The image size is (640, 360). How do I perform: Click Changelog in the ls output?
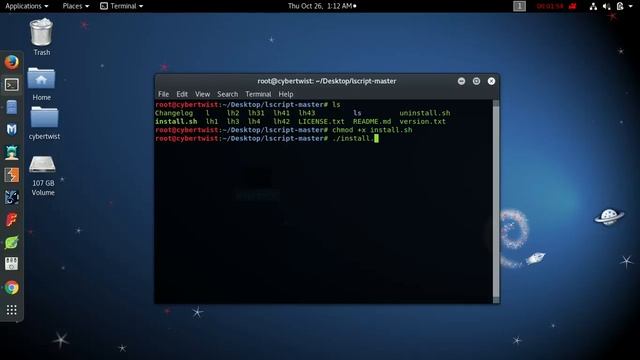[174, 113]
